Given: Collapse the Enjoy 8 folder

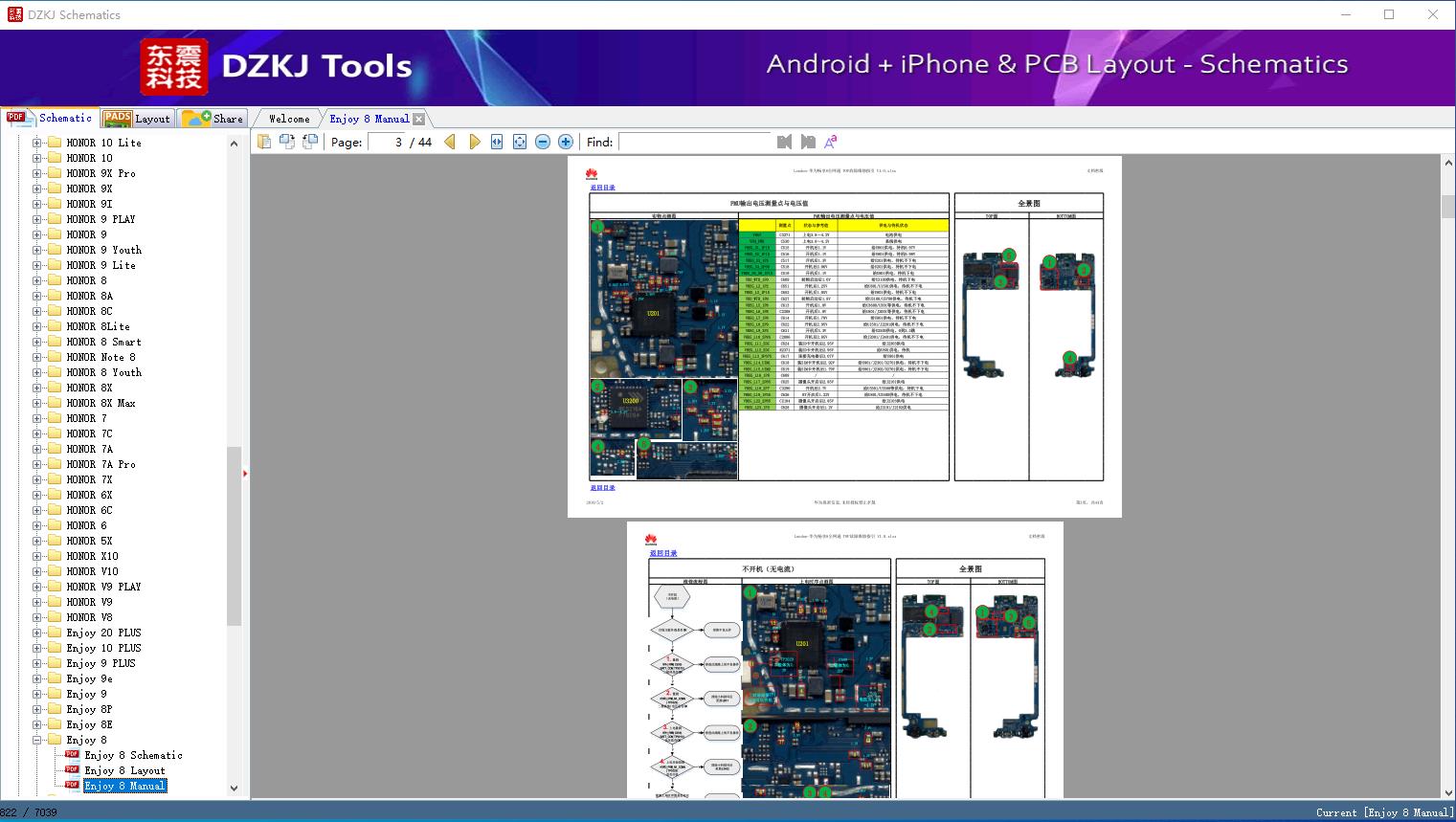Looking at the screenshot, I should [36, 740].
